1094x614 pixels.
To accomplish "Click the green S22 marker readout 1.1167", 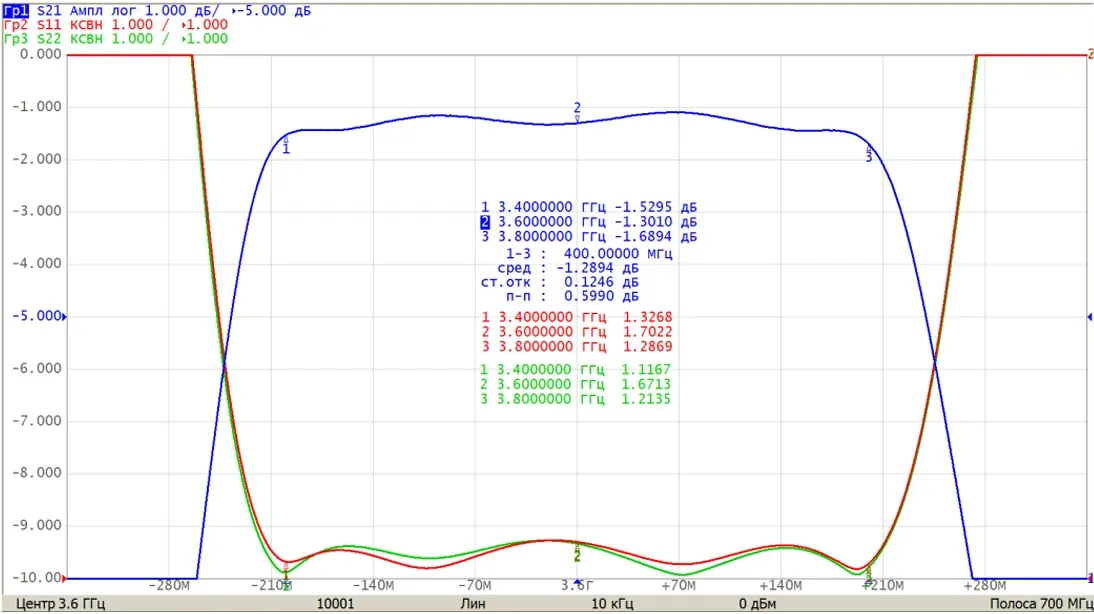I will coord(575,370).
